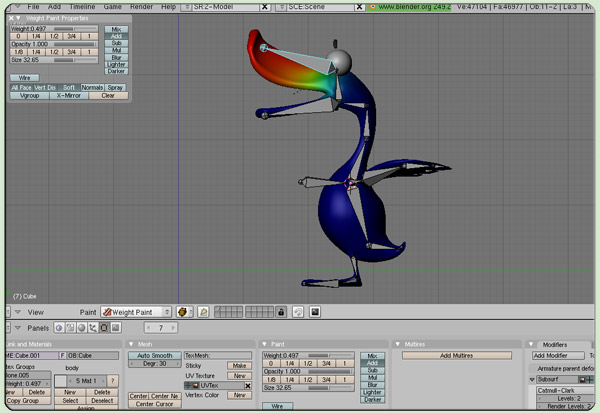600x413 pixels.
Task: Toggle the X-Mirror option
Action: [x=69, y=95]
